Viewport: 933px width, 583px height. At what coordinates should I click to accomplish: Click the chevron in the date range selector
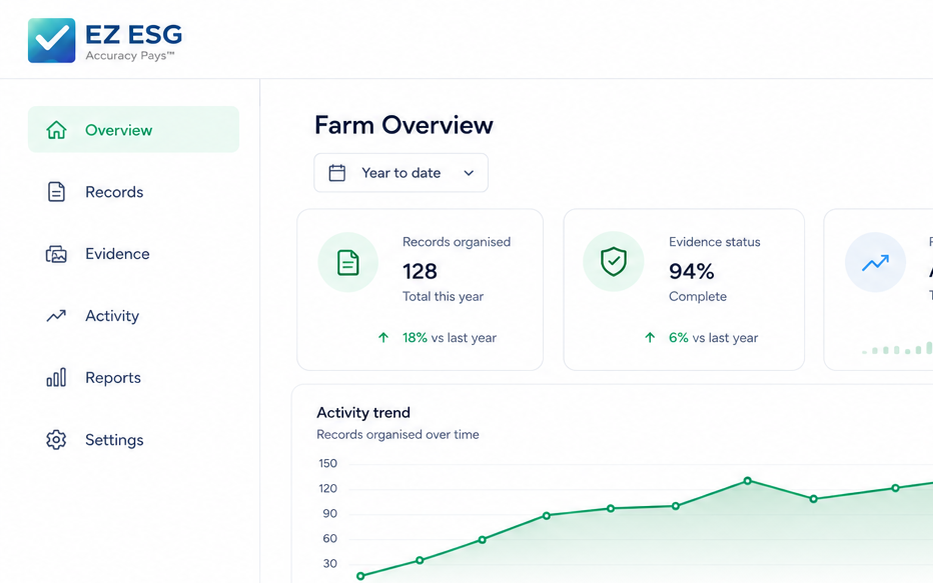(469, 173)
